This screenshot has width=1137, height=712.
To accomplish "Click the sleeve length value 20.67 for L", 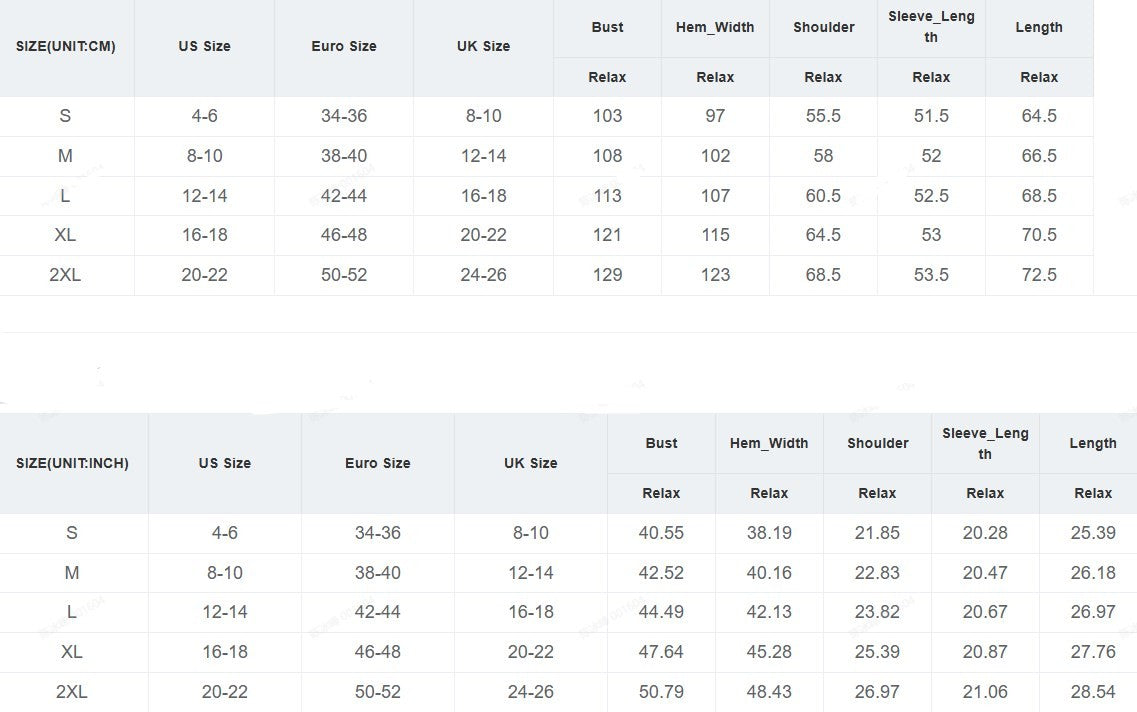I will click(x=985, y=612).
